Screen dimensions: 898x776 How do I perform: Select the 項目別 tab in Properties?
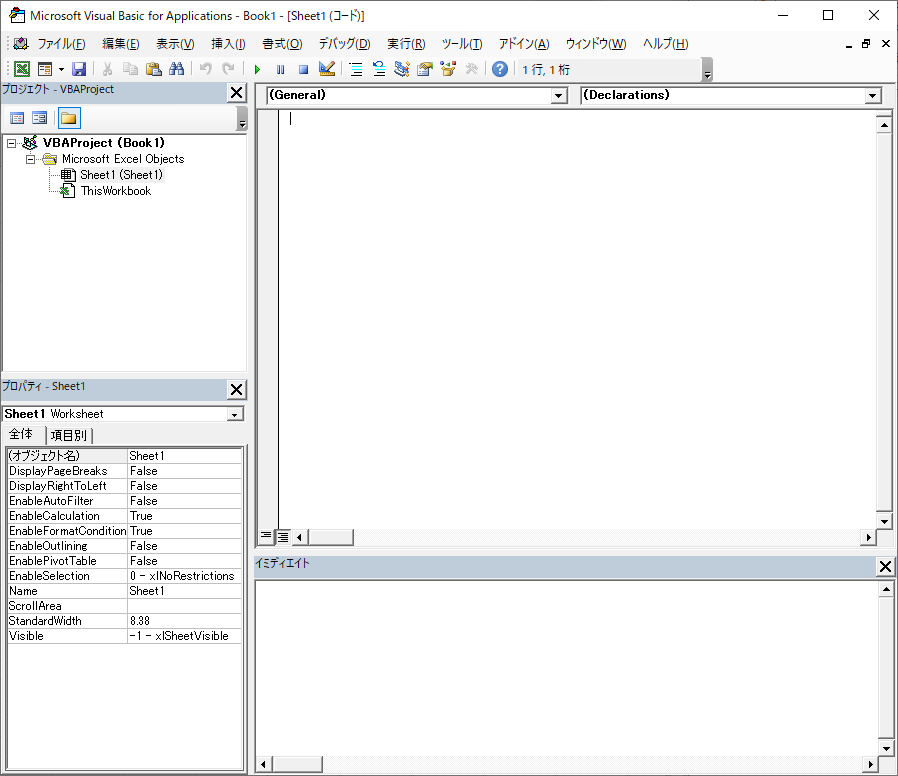tap(68, 435)
